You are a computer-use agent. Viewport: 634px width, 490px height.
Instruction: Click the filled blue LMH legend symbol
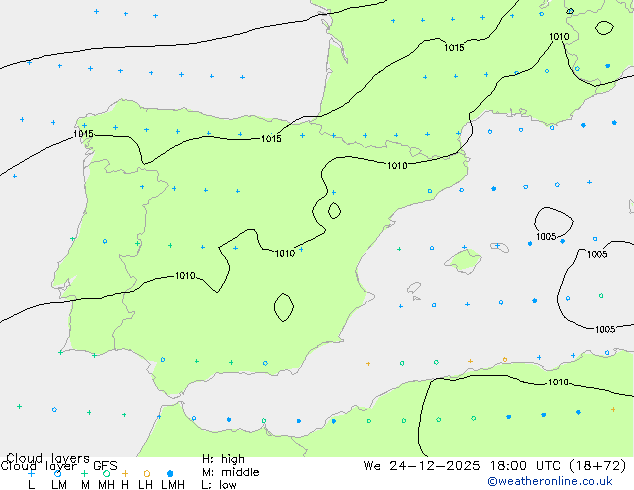pos(170,473)
